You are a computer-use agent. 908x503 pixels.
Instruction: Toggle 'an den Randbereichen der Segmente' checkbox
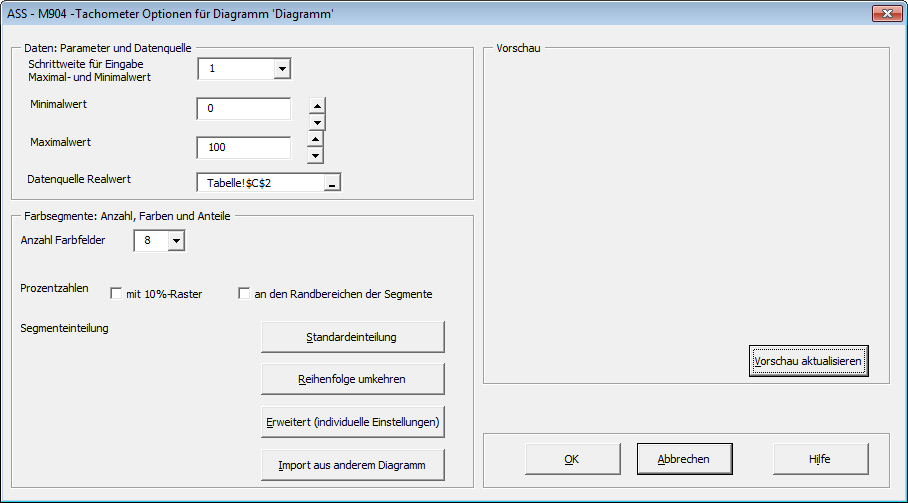[x=244, y=294]
